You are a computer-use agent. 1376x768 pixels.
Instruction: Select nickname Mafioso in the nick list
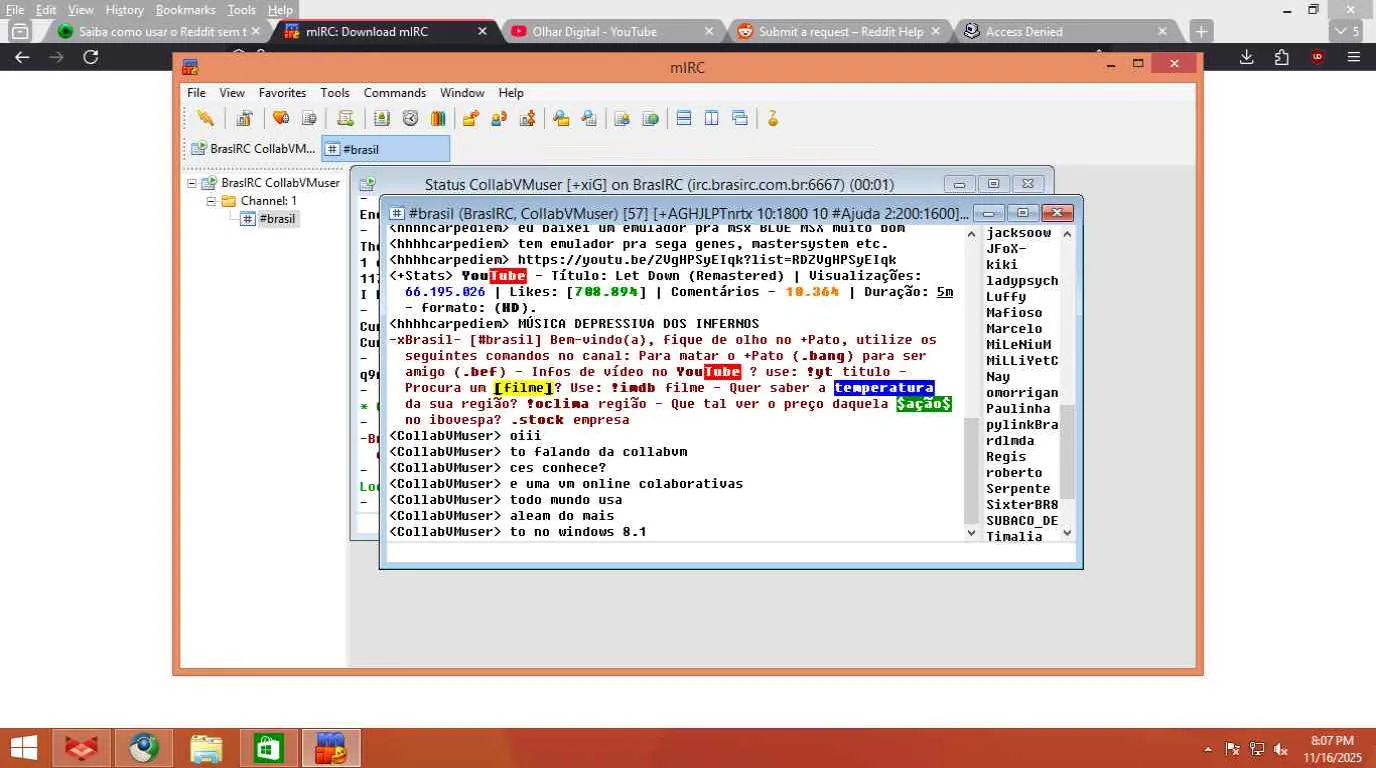point(1014,313)
